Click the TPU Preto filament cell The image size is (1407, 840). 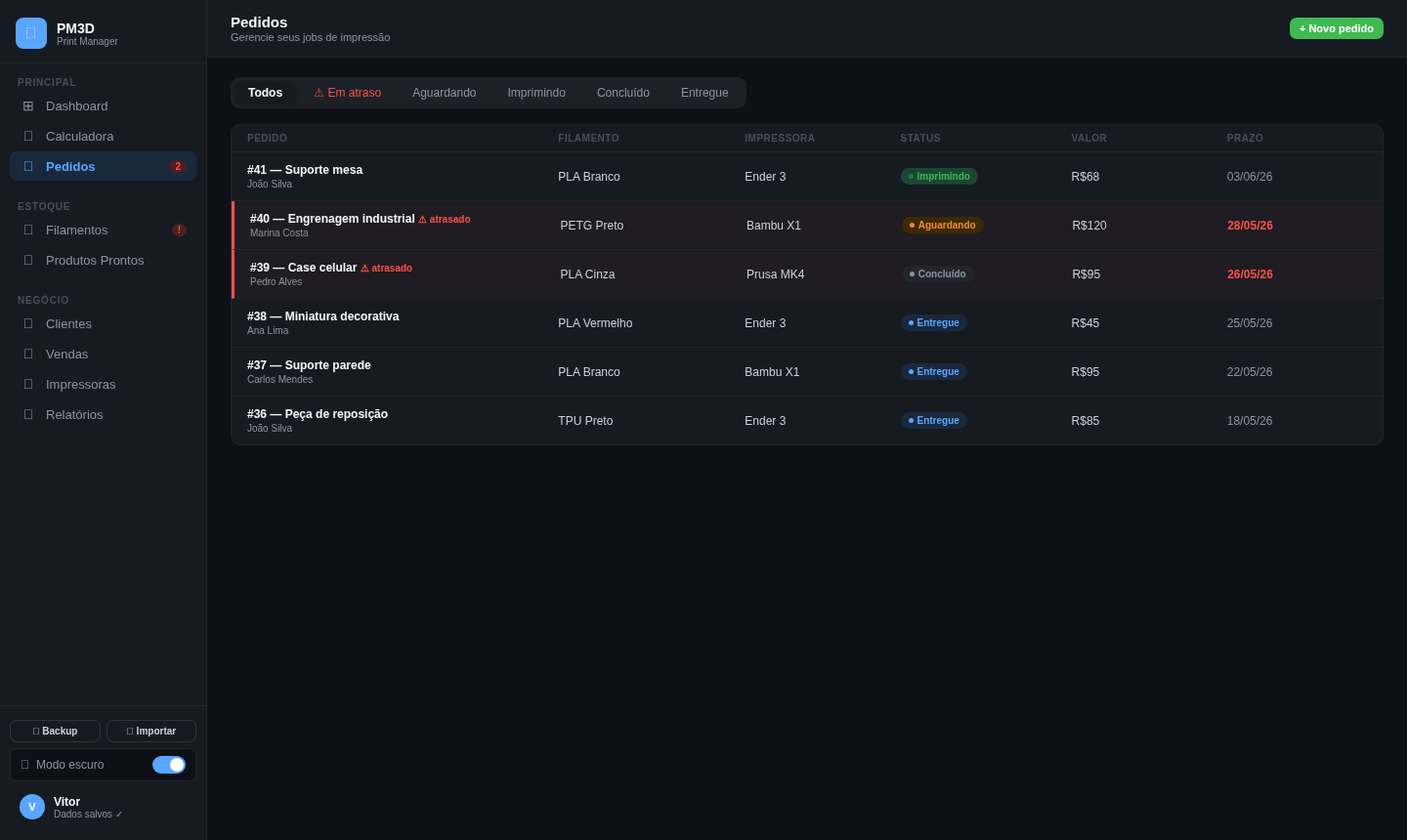[x=585, y=421]
